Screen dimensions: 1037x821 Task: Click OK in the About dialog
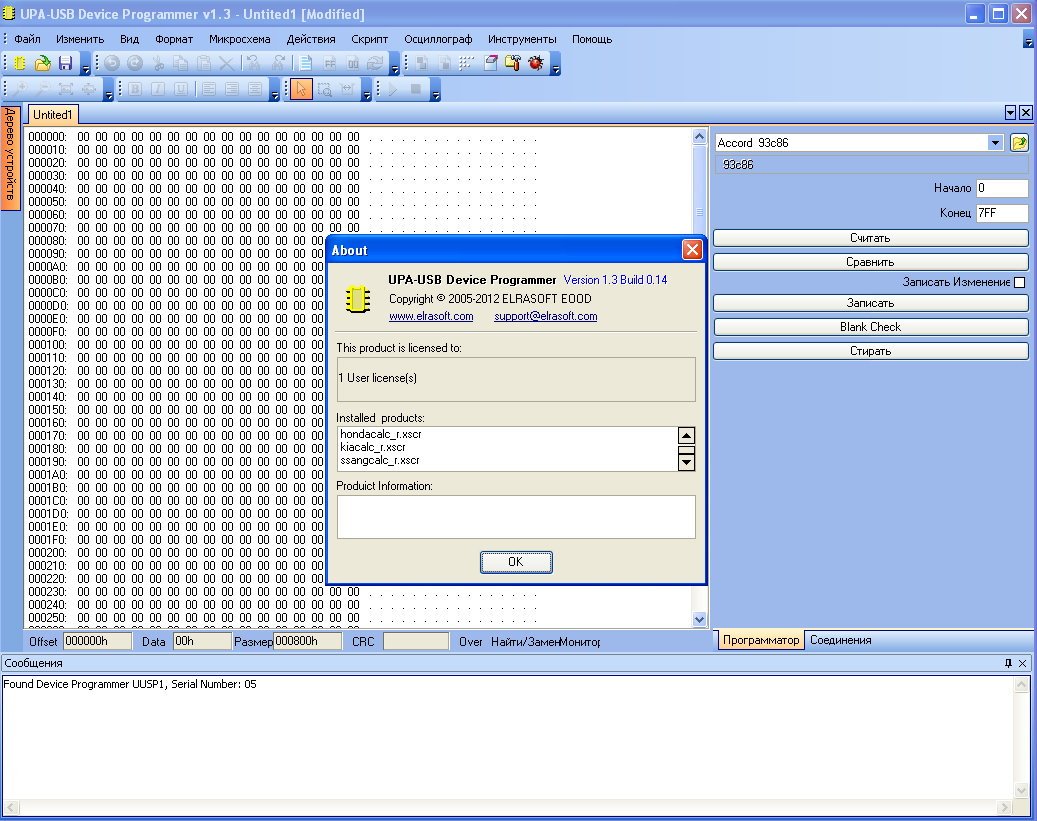click(x=516, y=562)
